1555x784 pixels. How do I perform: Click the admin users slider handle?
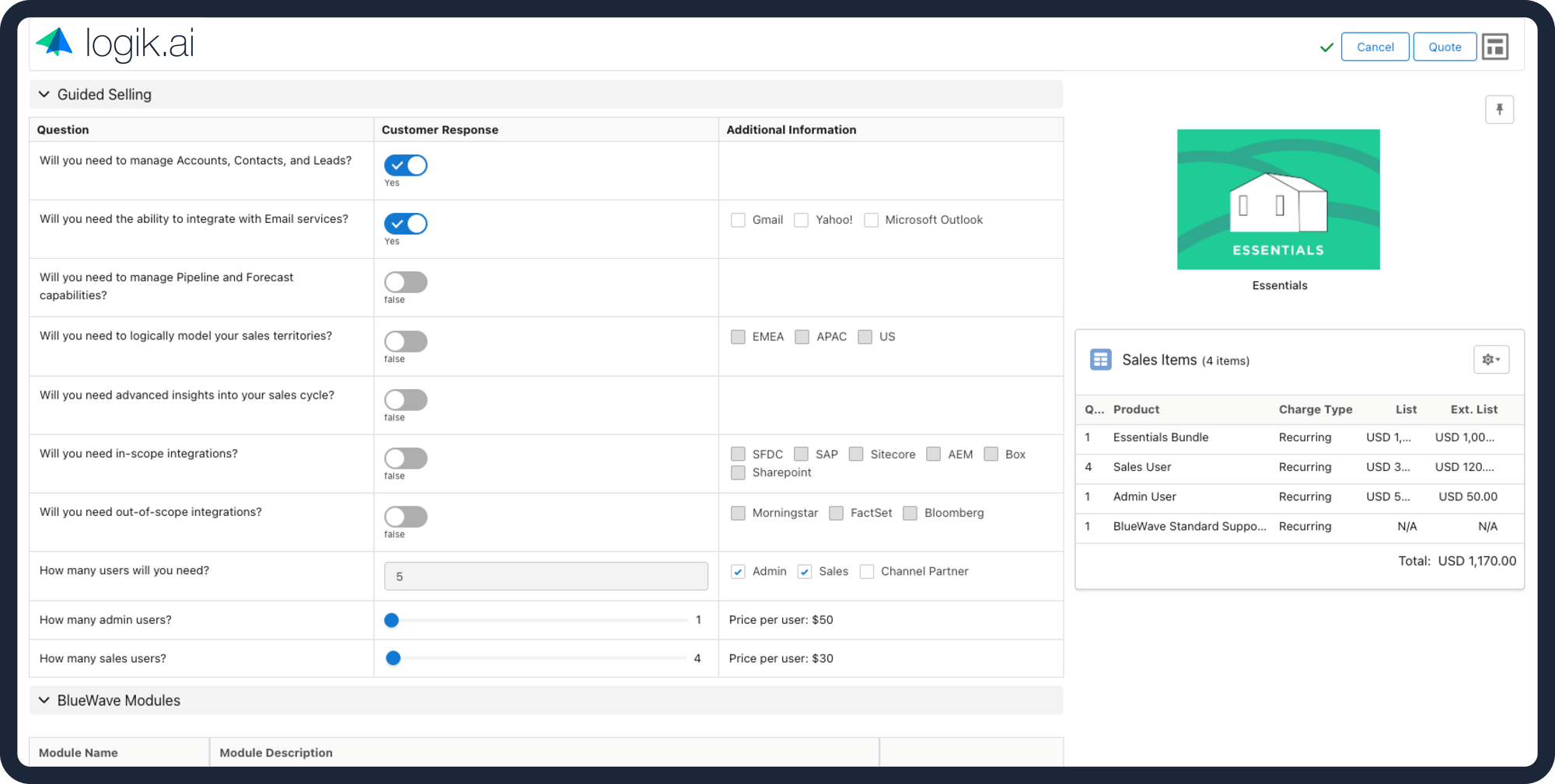[392, 620]
